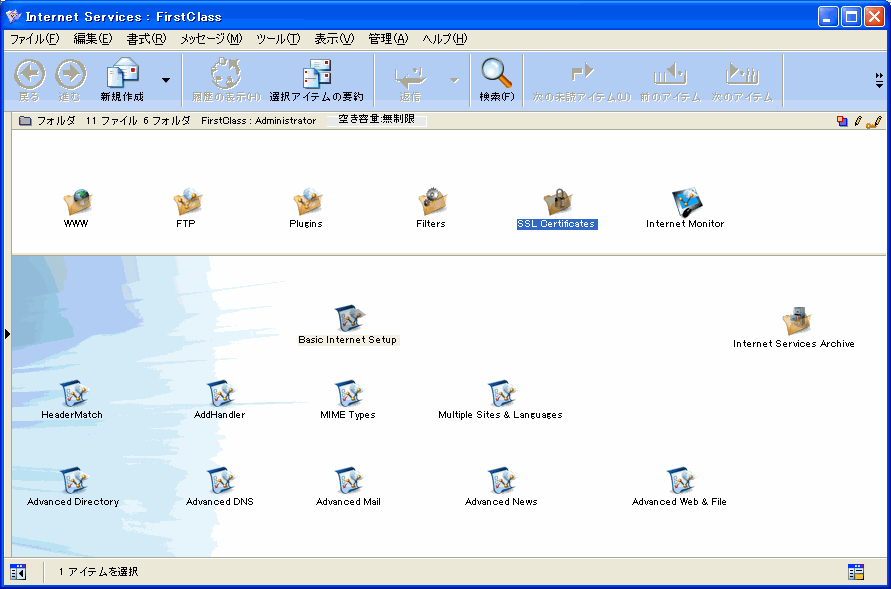Open the Plugins folder icon

click(307, 202)
